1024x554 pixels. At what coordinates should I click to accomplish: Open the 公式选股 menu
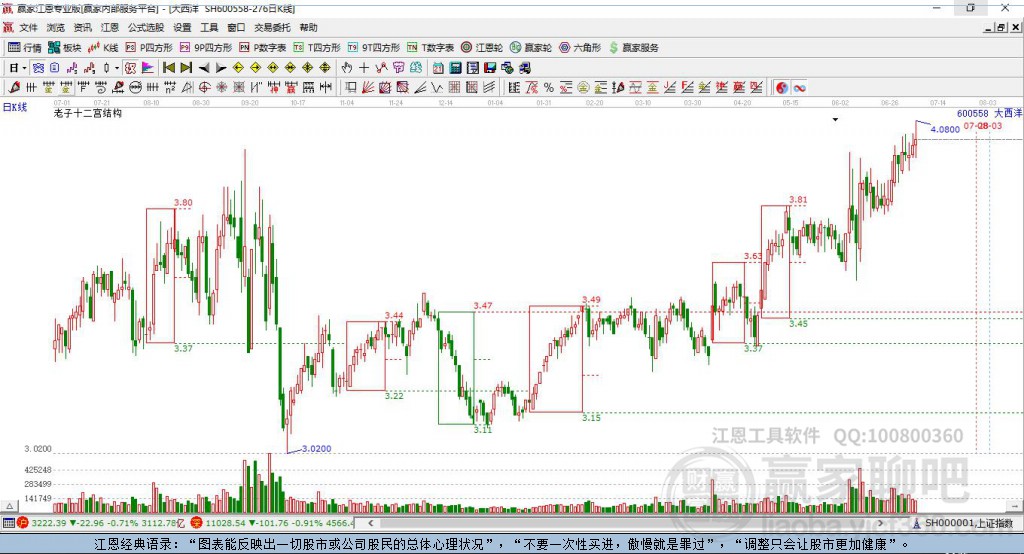[146, 27]
